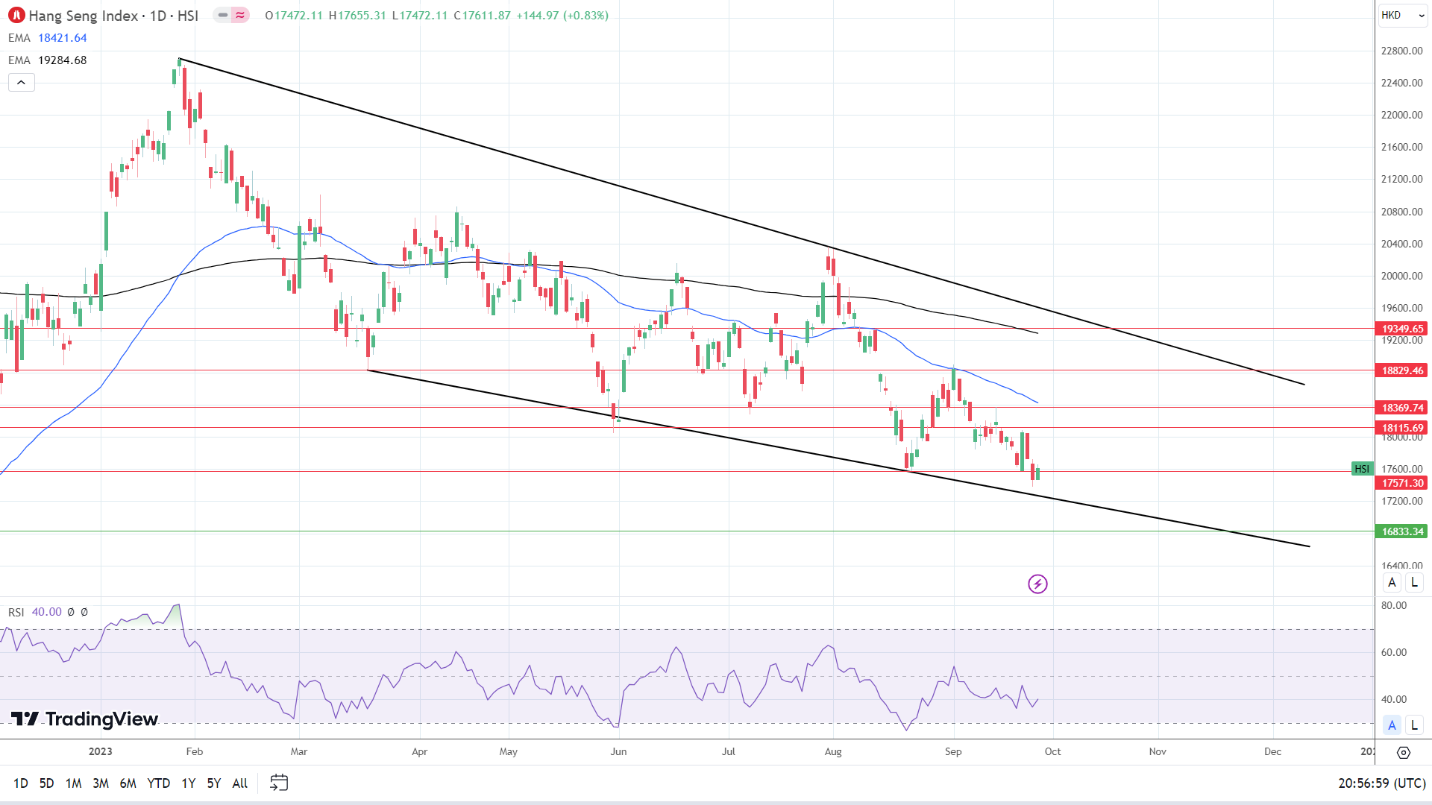Click the H17655.31 high value
Screen dimensions: 1432x805
358,16
